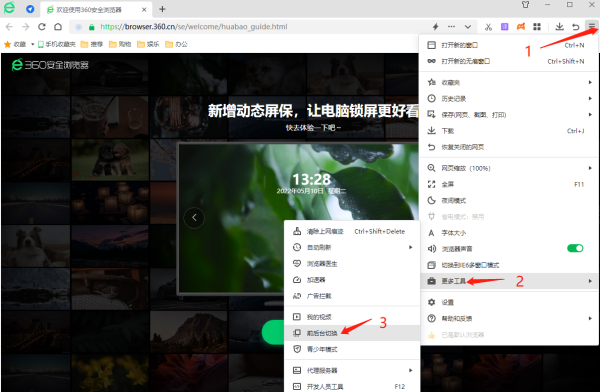
Task: Close the 欢迎使用360安全浏览器 tab
Action: [144, 10]
